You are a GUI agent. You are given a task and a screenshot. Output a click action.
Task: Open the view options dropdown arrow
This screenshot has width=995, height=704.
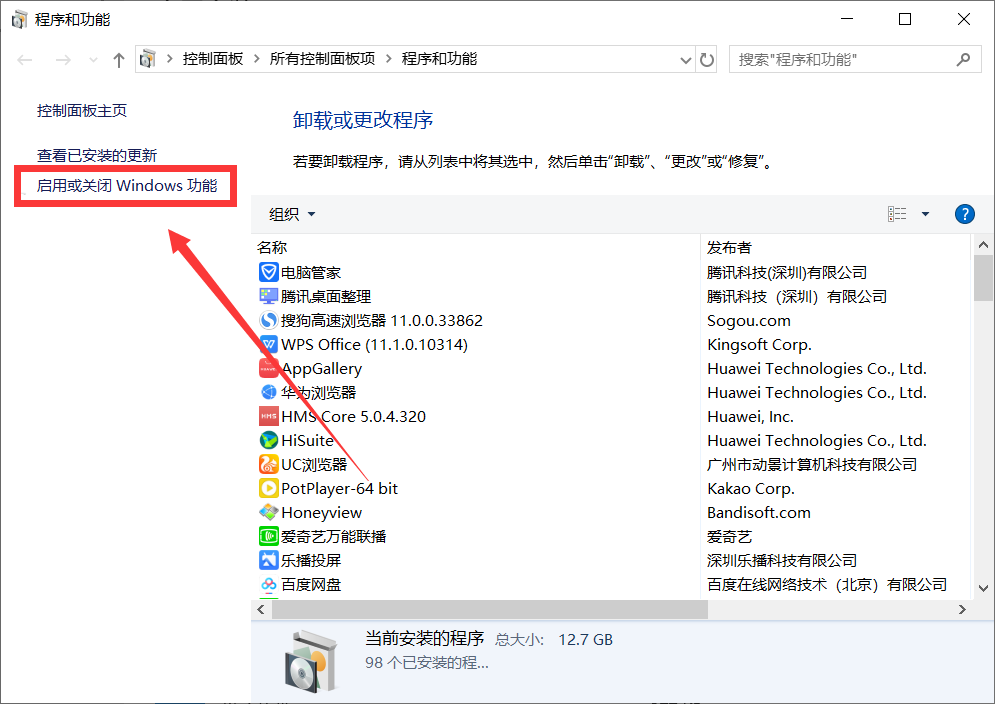coord(925,214)
